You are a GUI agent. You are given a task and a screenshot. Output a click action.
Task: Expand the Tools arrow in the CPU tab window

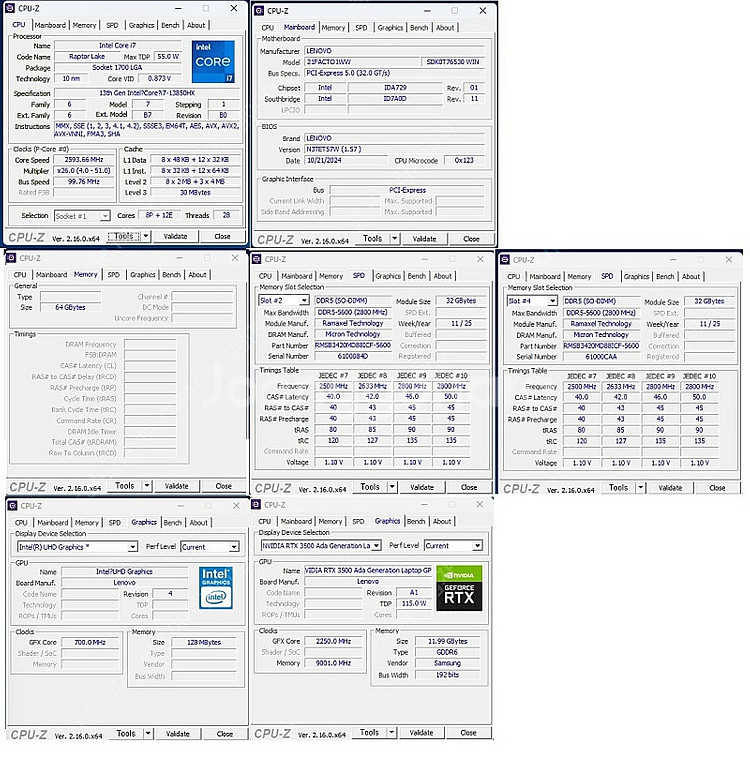[146, 236]
